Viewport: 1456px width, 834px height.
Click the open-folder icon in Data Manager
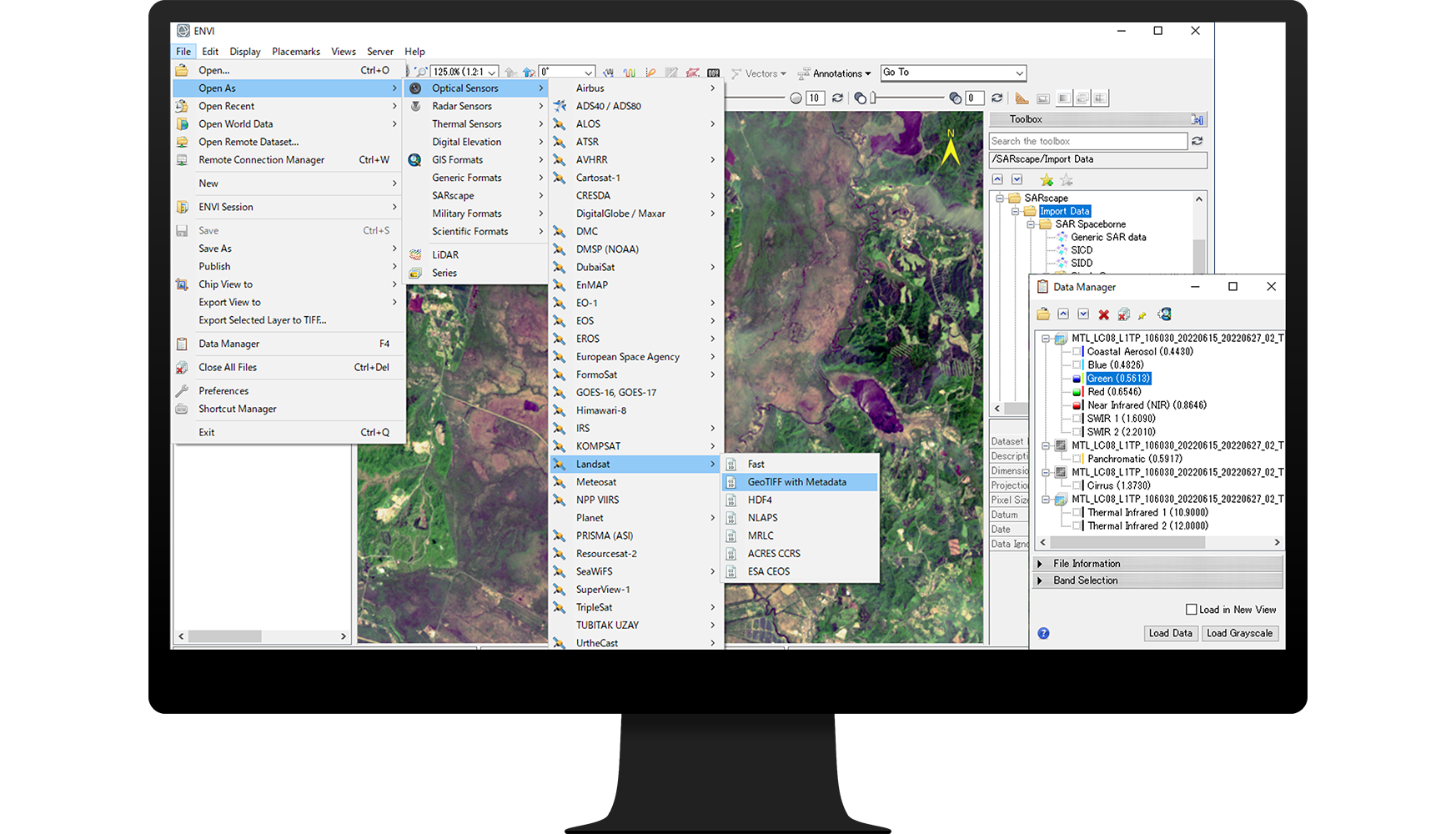point(1043,314)
